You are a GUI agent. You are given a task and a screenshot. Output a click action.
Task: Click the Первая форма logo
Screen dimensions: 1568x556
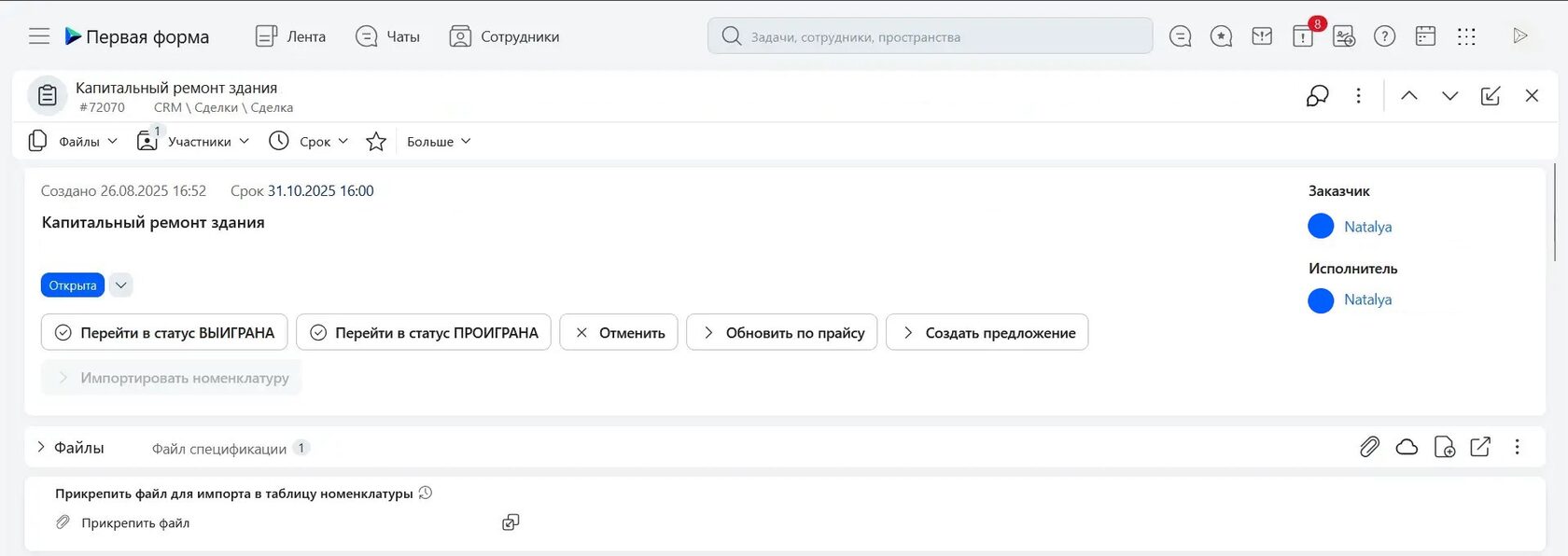point(136,36)
